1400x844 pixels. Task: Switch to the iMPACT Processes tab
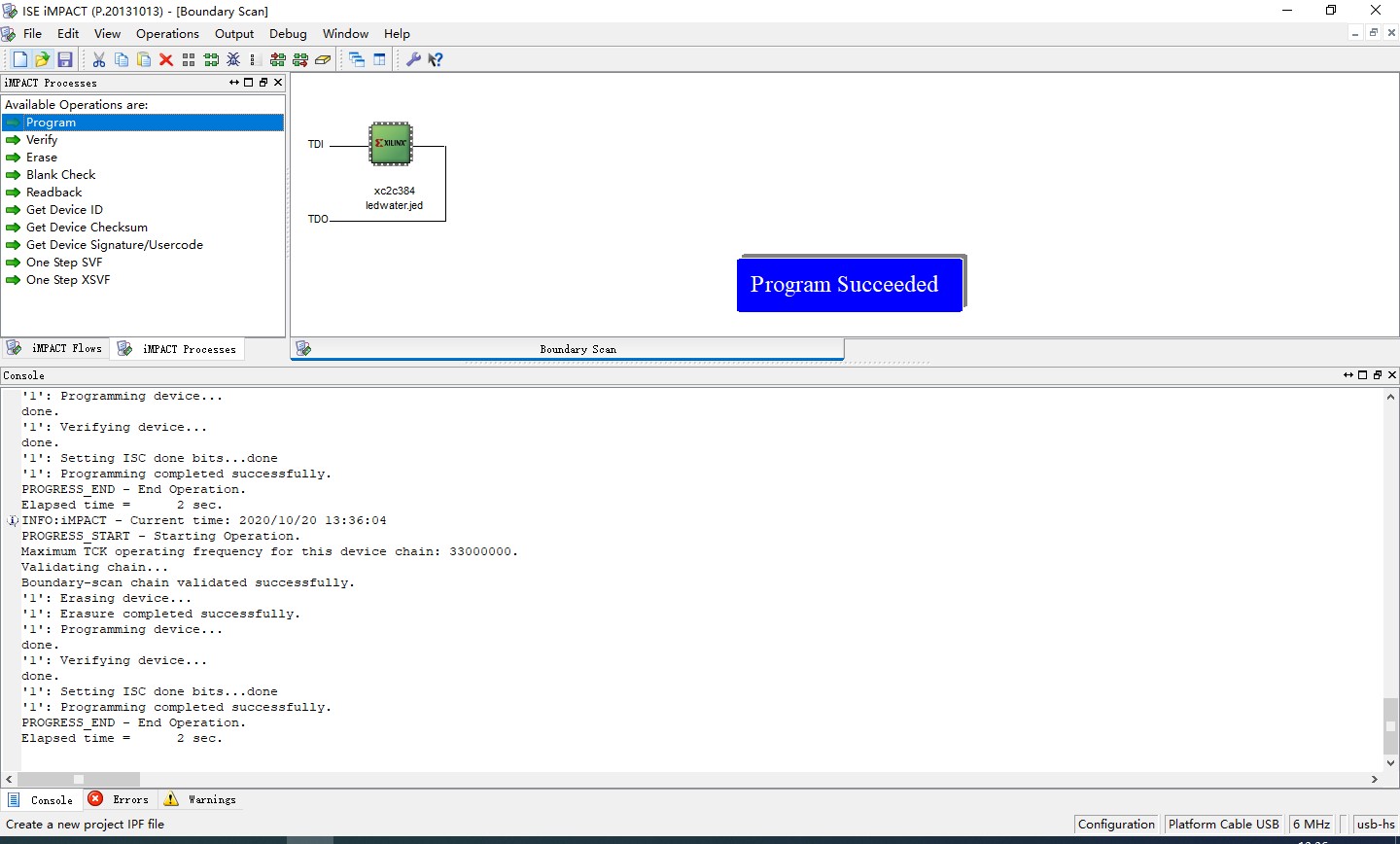click(177, 349)
